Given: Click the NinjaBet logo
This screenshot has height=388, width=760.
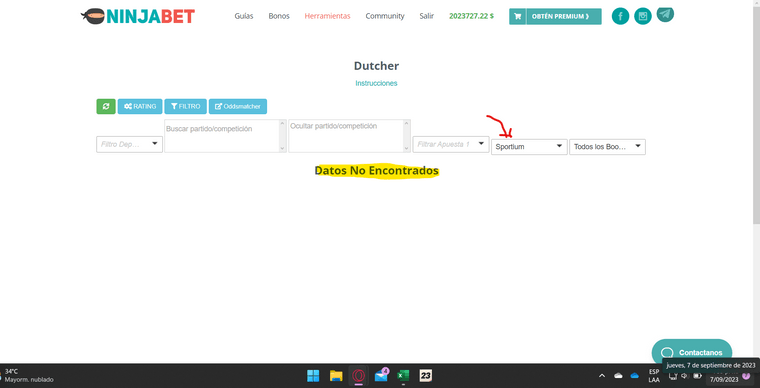Looking at the screenshot, I should pos(138,16).
